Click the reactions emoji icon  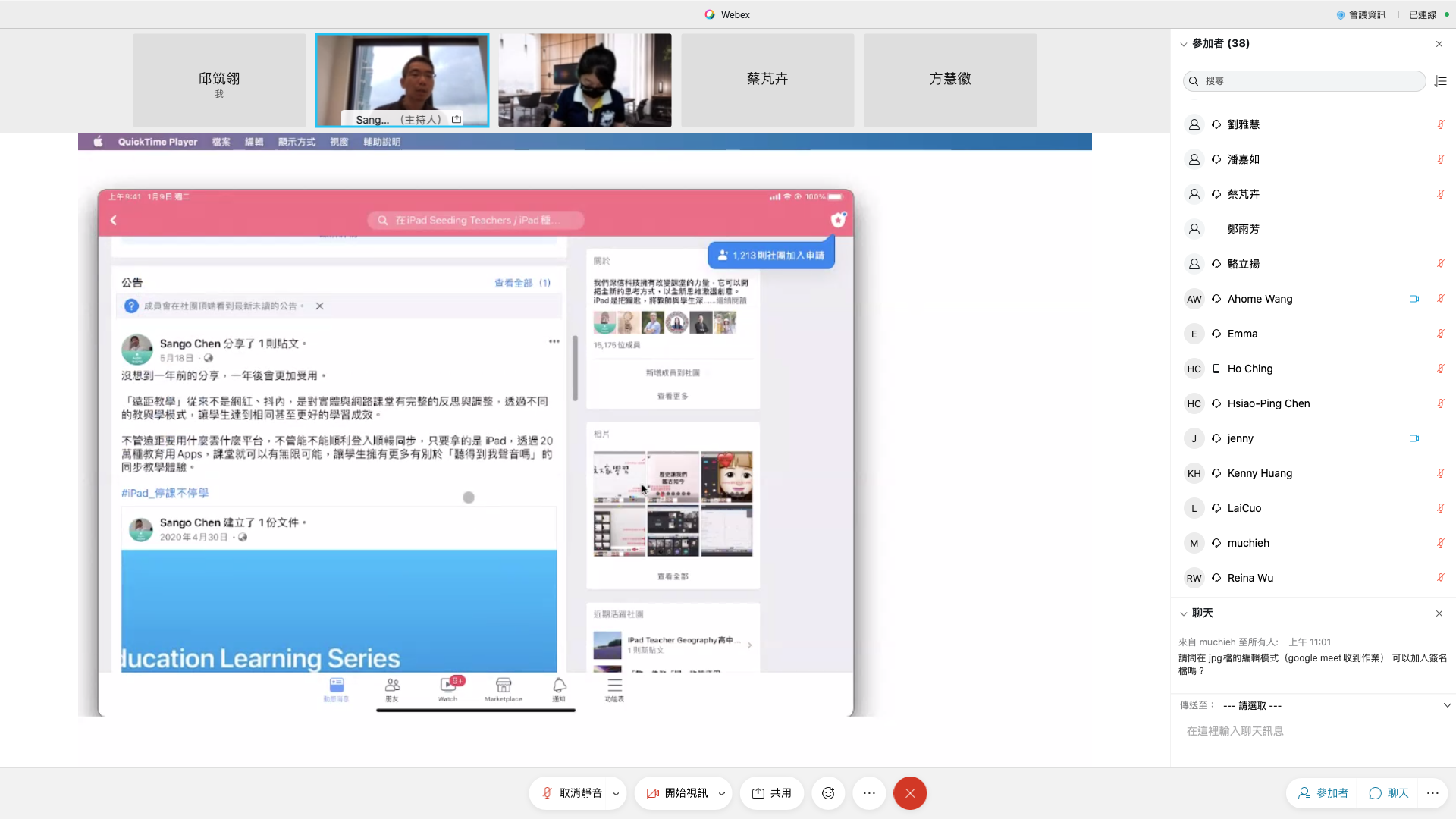(x=828, y=793)
